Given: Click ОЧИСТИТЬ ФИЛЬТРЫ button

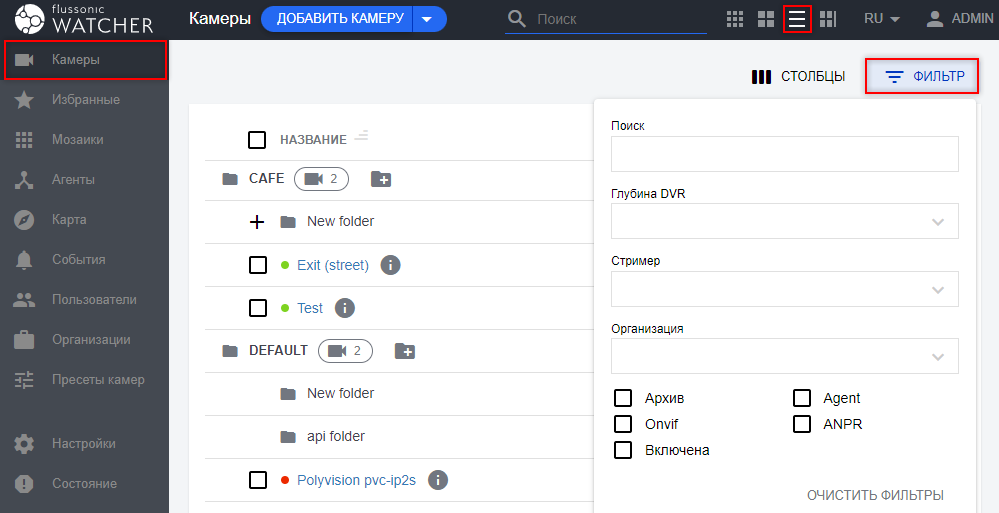Looking at the screenshot, I should (x=875, y=495).
